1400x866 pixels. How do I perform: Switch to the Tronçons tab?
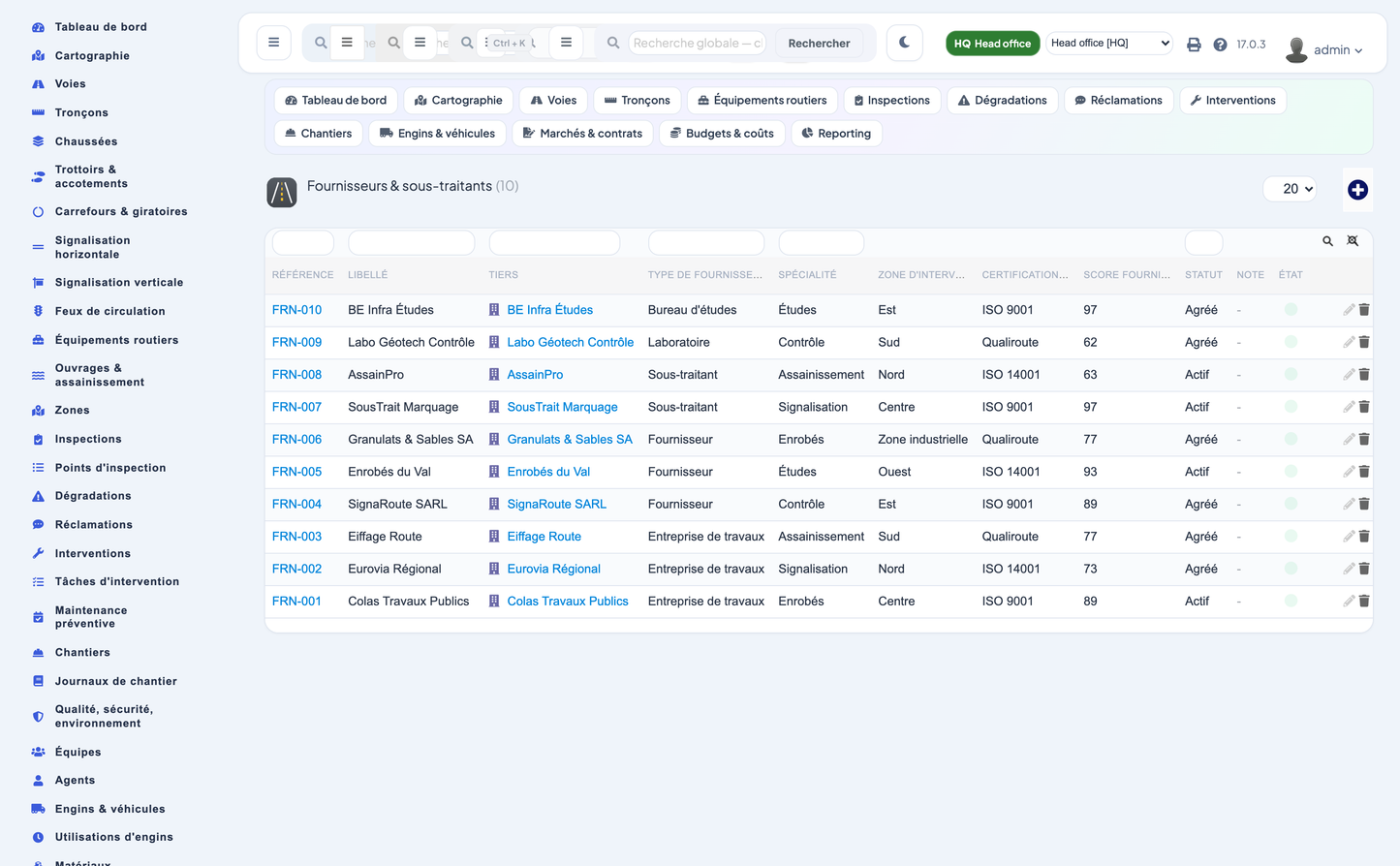pyautogui.click(x=637, y=101)
